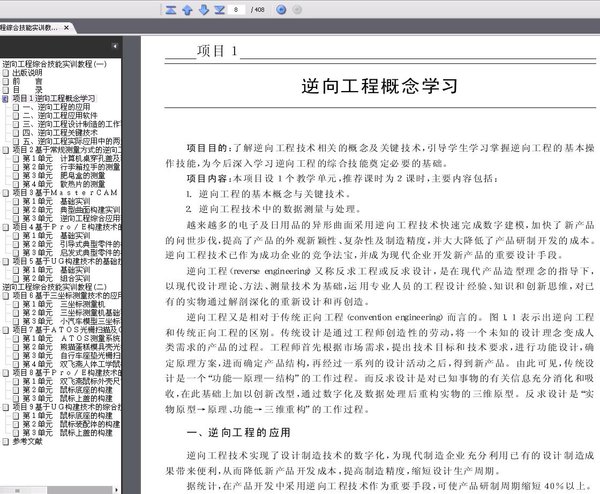
Task: Click bookmark icon beside 项目2
Action: point(5,150)
